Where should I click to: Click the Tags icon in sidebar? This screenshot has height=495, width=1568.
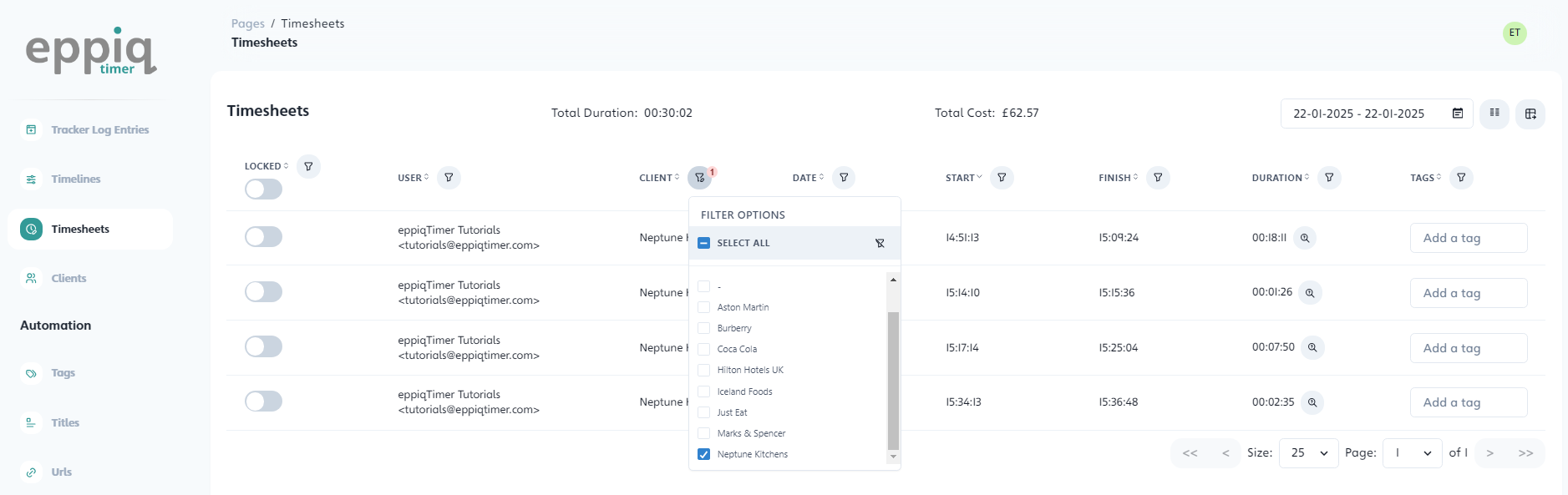click(31, 373)
